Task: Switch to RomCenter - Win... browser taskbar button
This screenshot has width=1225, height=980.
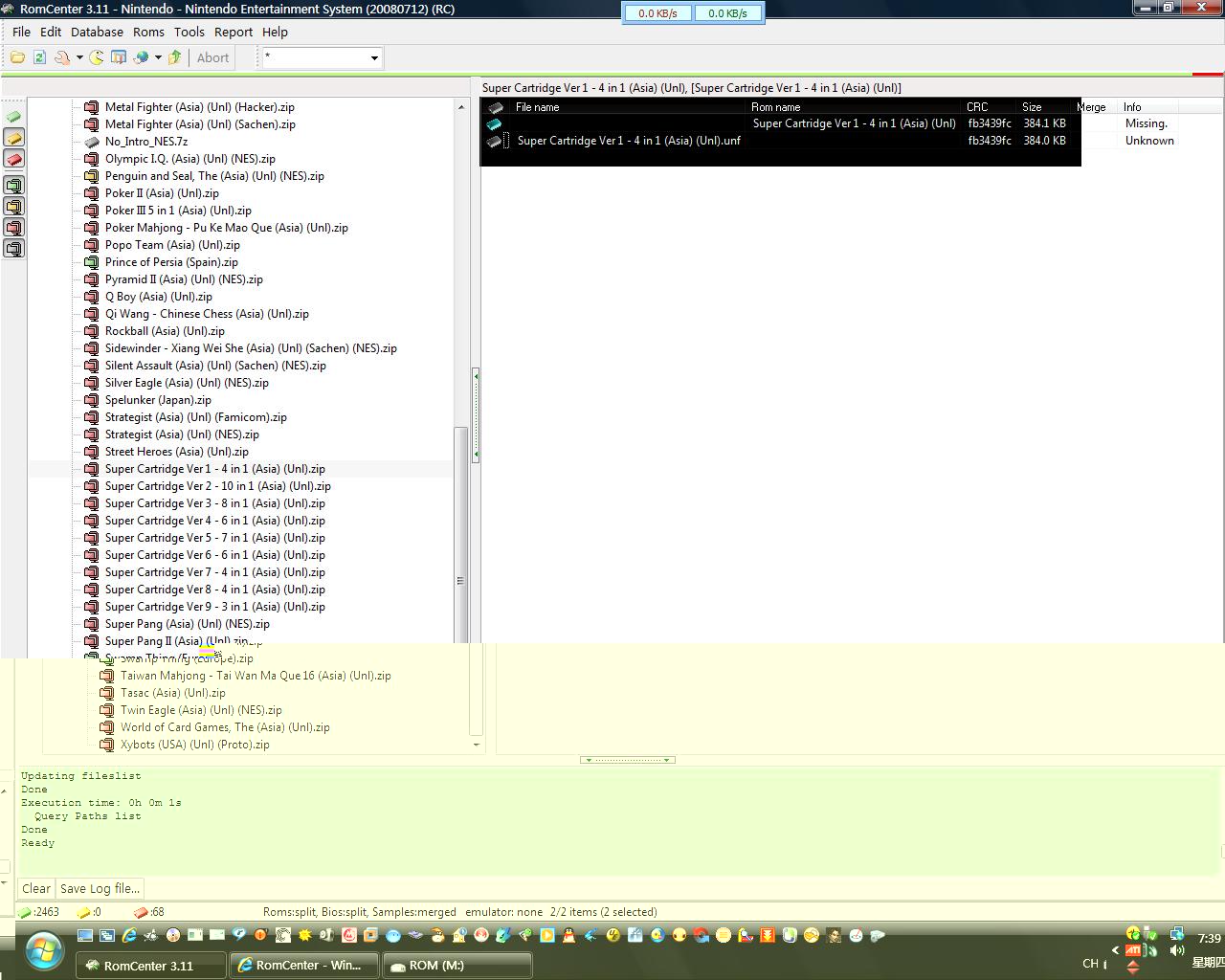Action: tap(304, 966)
